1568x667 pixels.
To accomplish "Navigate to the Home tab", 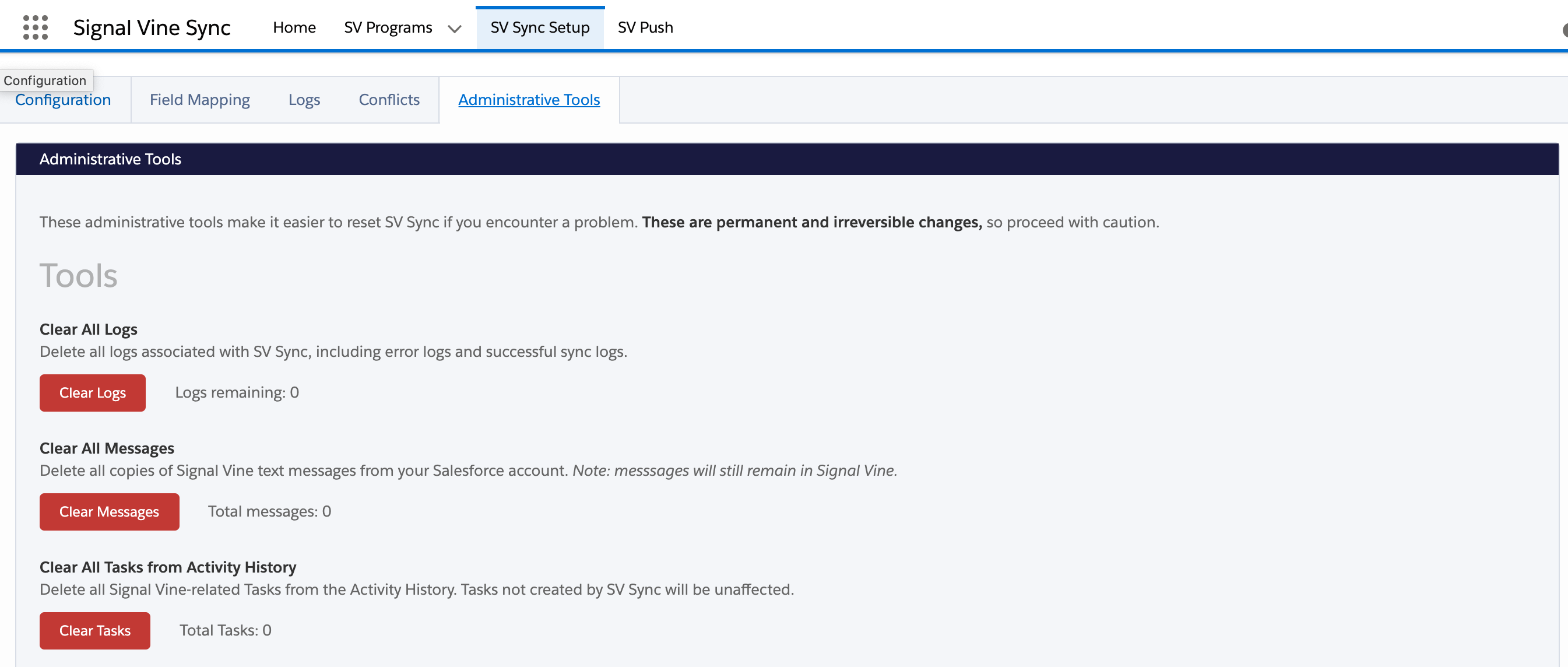I will pyautogui.click(x=294, y=27).
